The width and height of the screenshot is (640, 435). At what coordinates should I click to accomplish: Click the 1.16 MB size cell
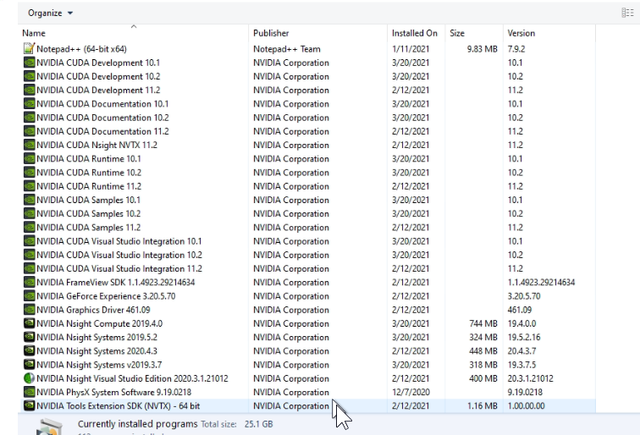(482, 406)
